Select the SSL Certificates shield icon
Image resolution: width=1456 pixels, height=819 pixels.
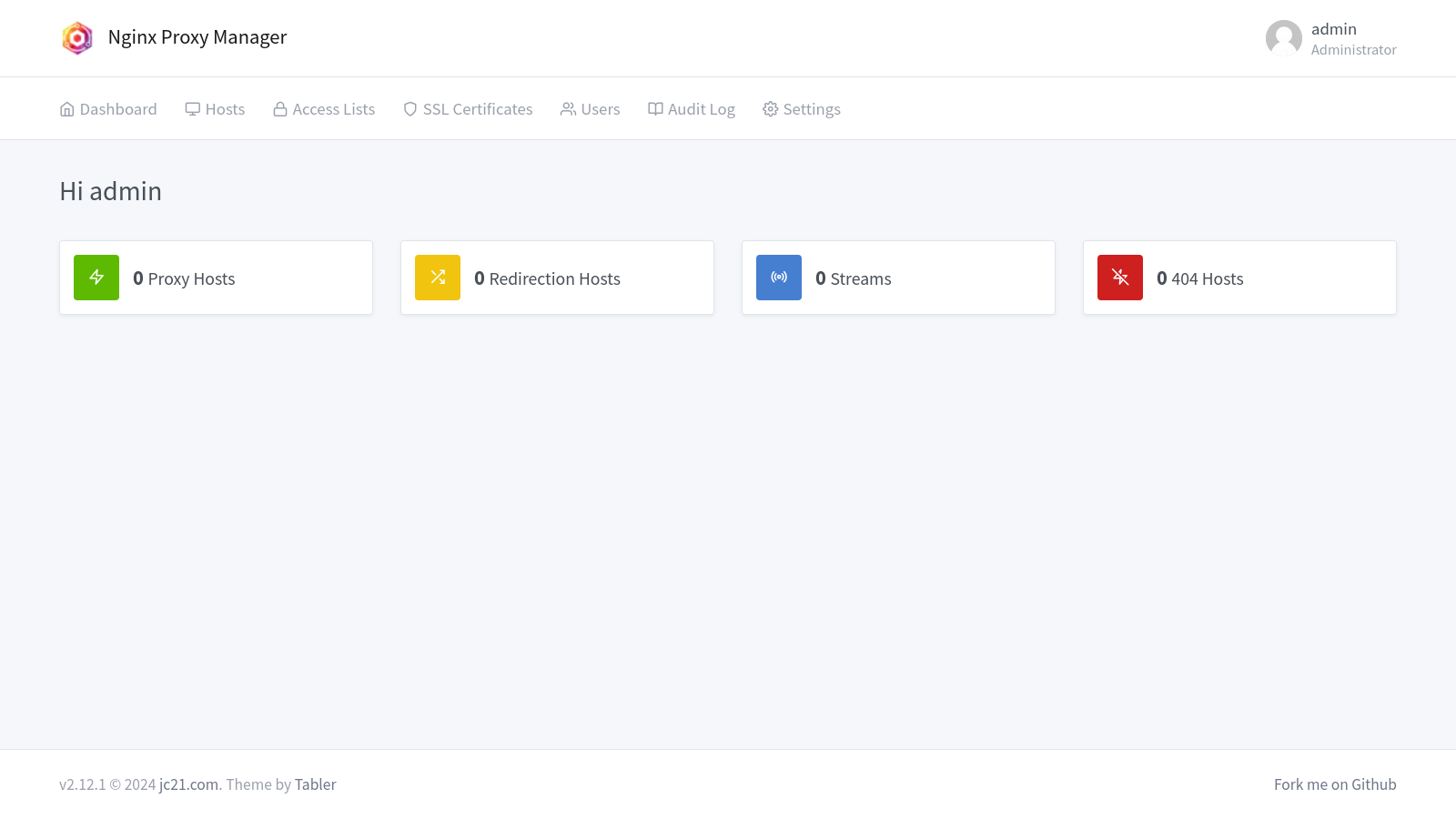(409, 108)
